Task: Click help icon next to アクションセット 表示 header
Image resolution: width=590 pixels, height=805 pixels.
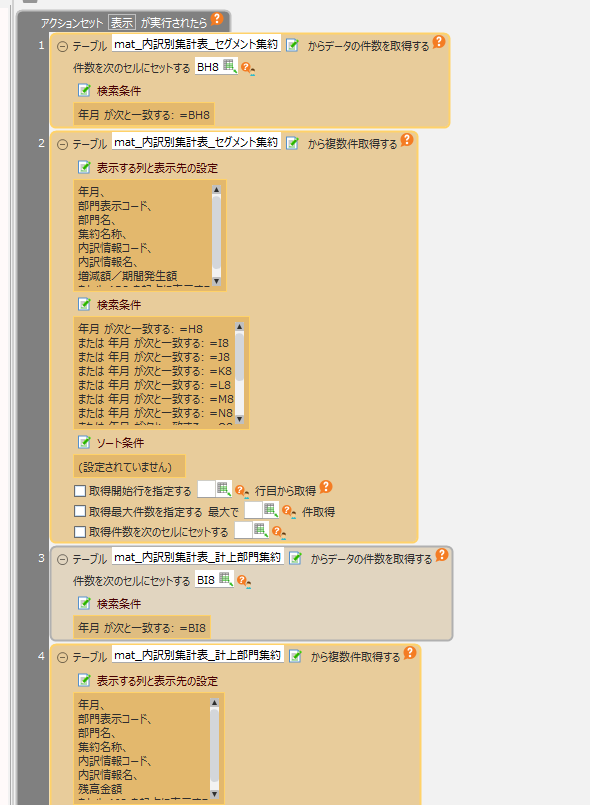Action: (217, 19)
